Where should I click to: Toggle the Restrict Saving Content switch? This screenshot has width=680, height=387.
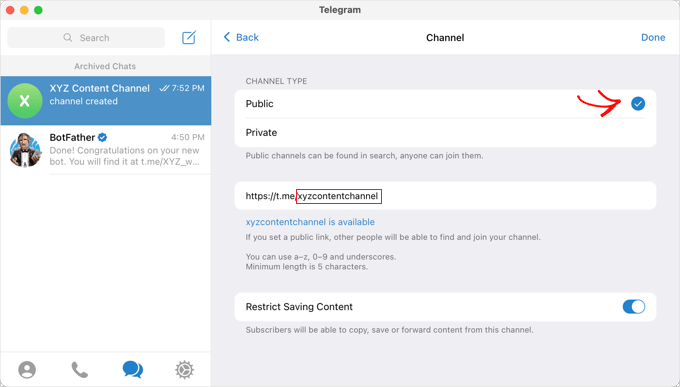[634, 307]
